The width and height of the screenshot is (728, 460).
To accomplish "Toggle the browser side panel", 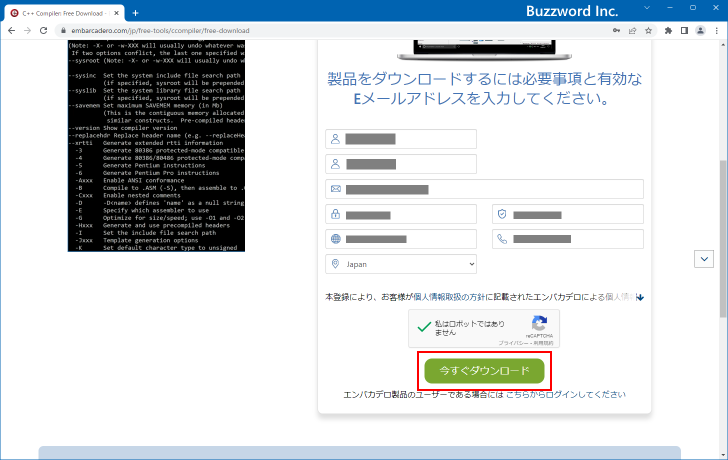I will pyautogui.click(x=684, y=31).
